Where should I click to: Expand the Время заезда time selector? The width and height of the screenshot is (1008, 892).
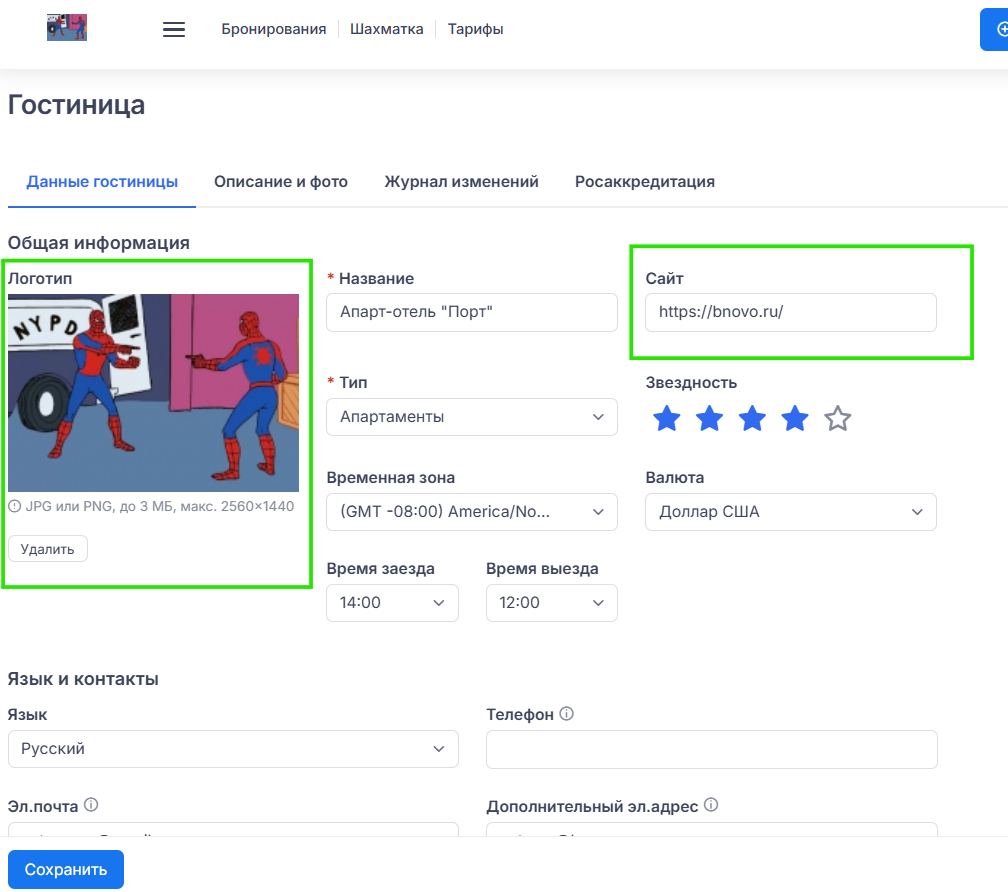(392, 603)
